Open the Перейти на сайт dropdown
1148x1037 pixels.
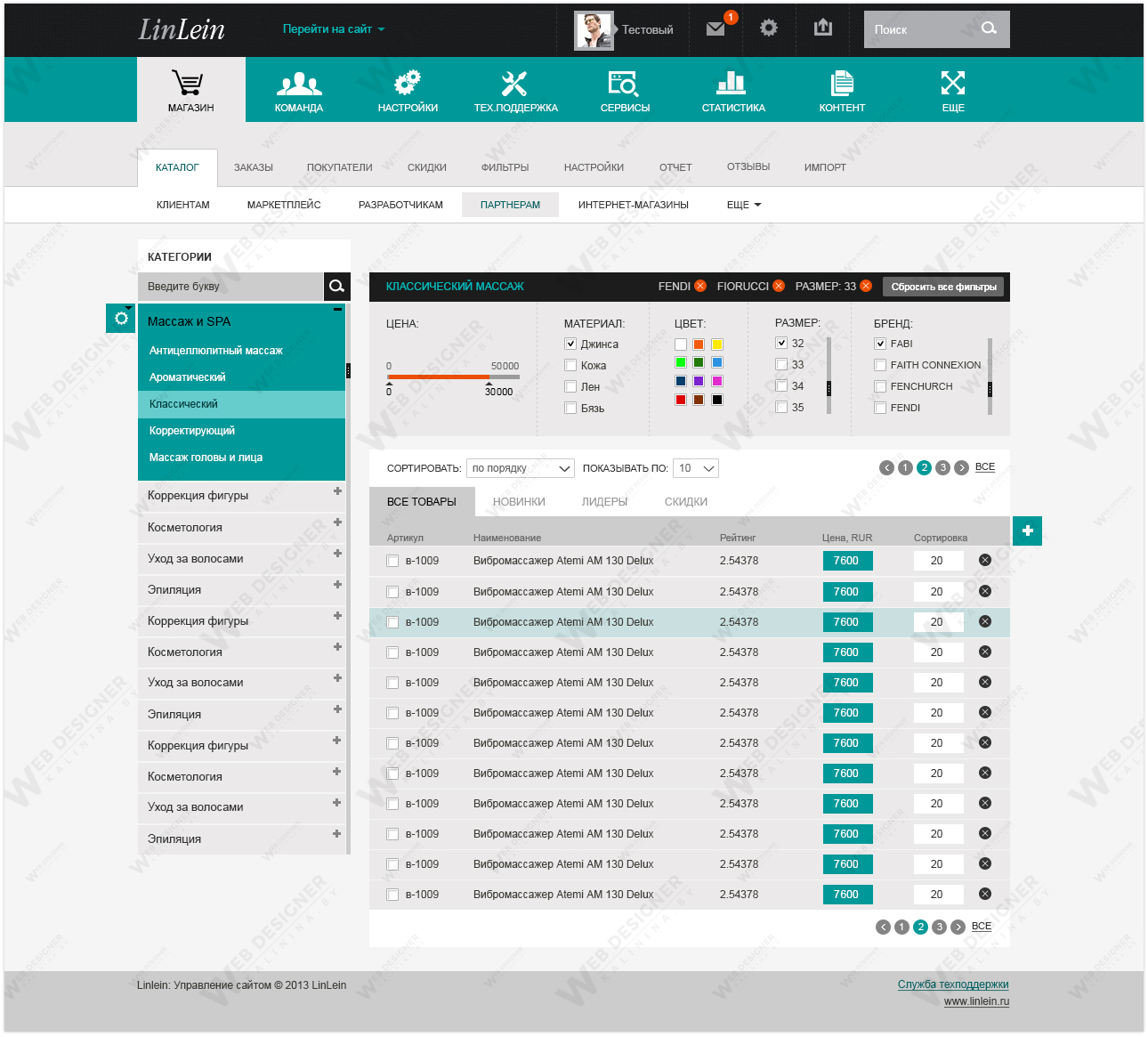pyautogui.click(x=334, y=29)
